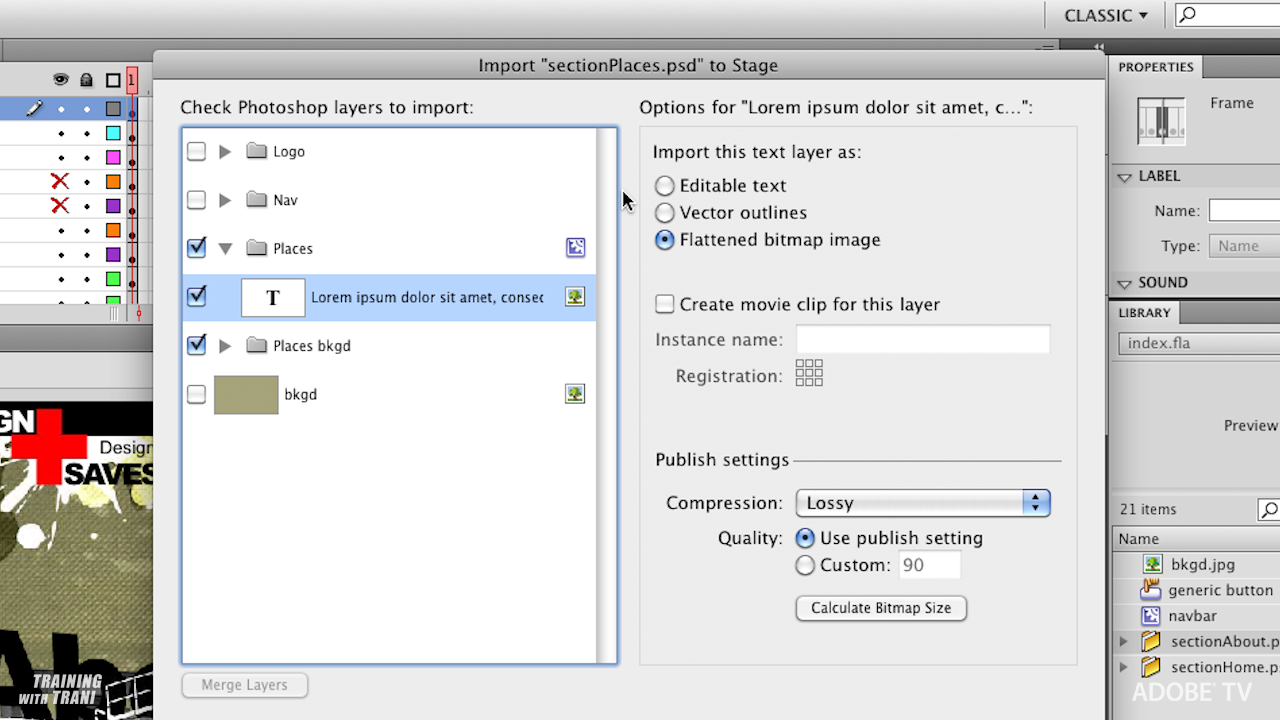Expand the Places bkgd folder triangle
This screenshot has height=720, width=1280.
pos(225,345)
